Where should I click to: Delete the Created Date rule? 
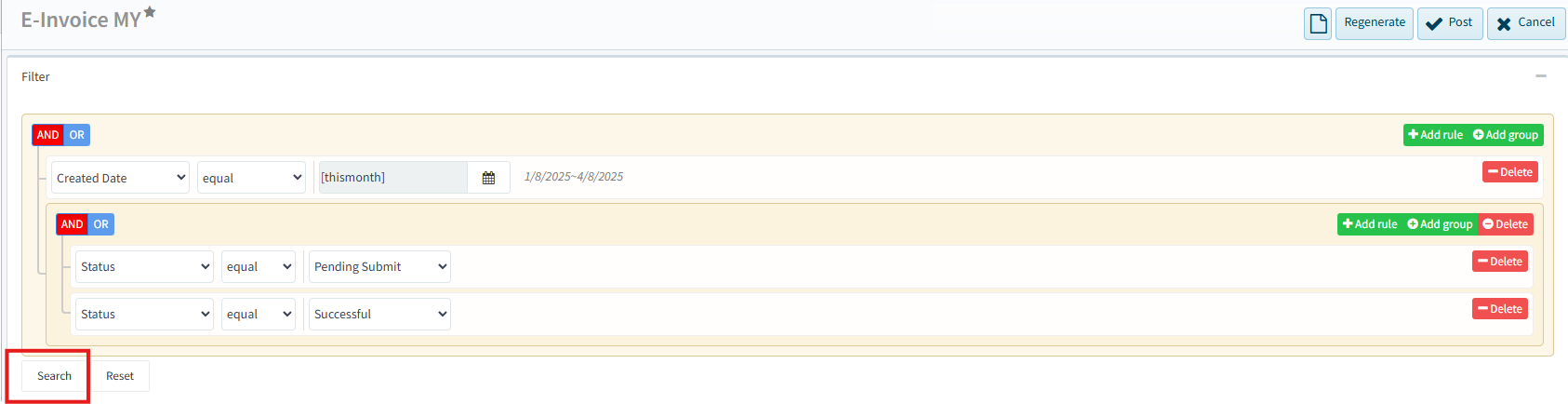click(1510, 172)
